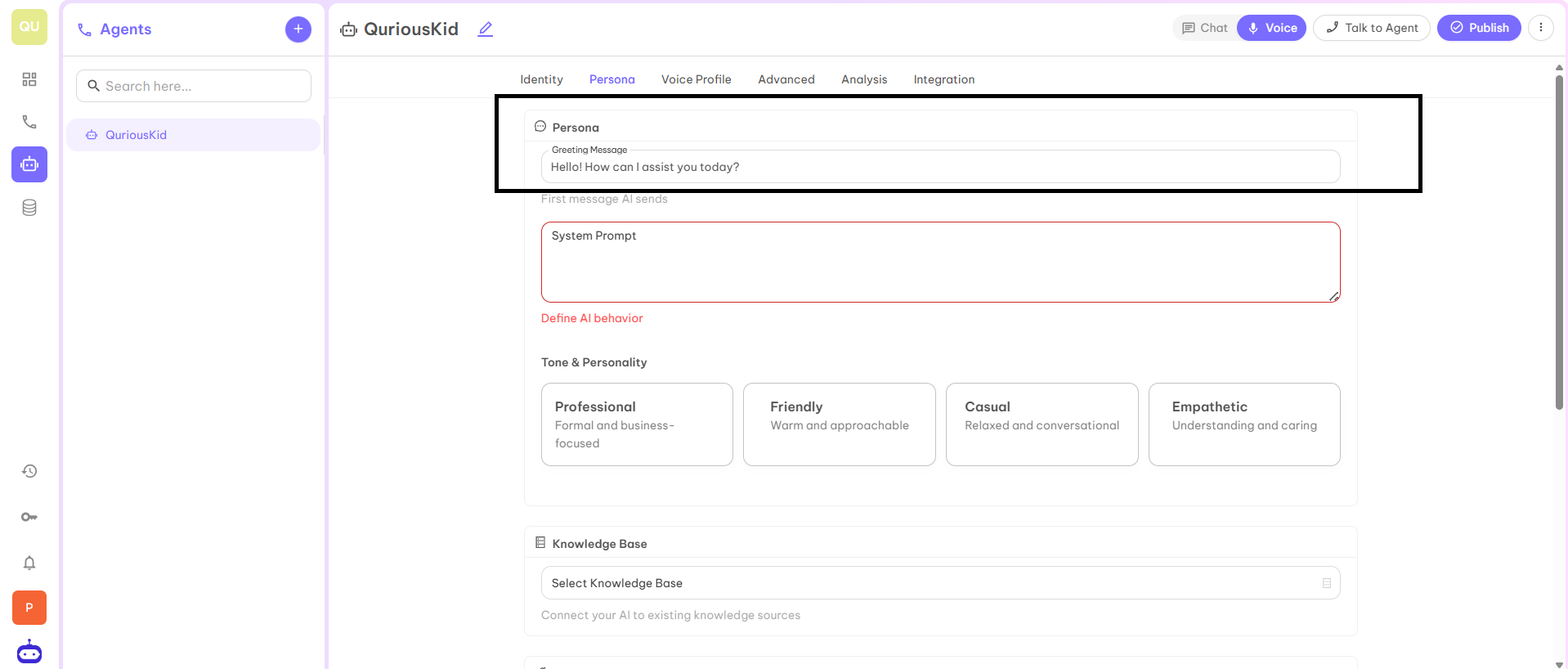Open the Advanced tab
1568x669 pixels.
[786, 79]
